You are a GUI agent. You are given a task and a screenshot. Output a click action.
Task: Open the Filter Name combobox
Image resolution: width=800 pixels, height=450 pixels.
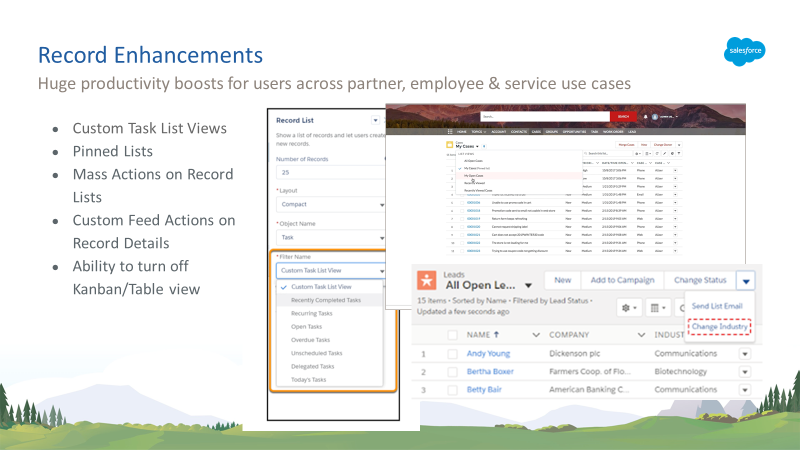[x=331, y=270]
